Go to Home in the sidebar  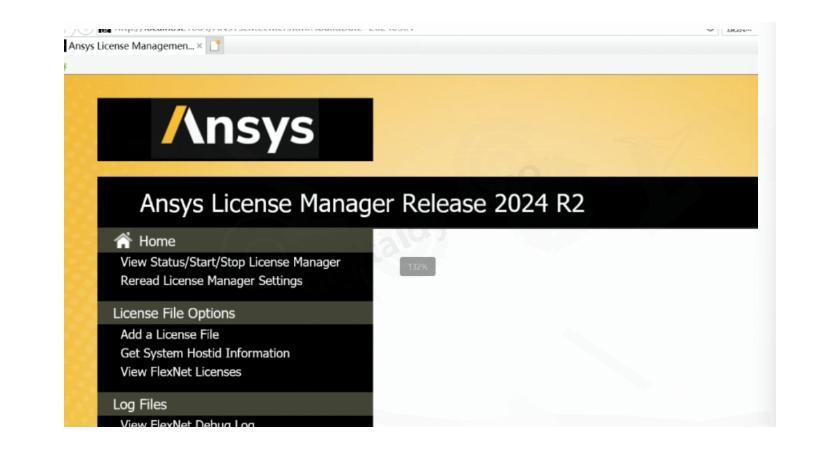coord(157,241)
